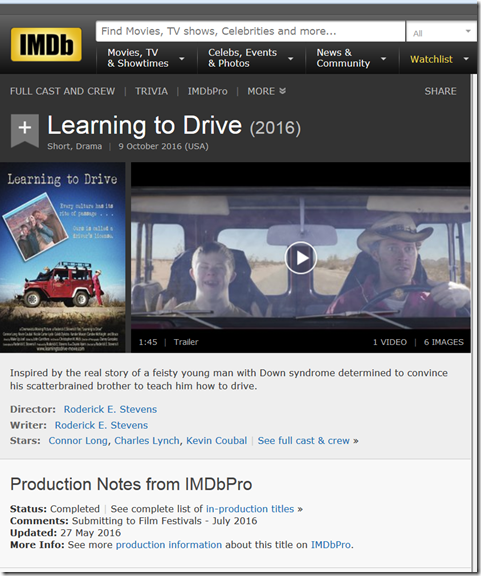The height and width of the screenshot is (576, 481).
Task: Open director Roderick E. Stevens link
Action: (110, 409)
